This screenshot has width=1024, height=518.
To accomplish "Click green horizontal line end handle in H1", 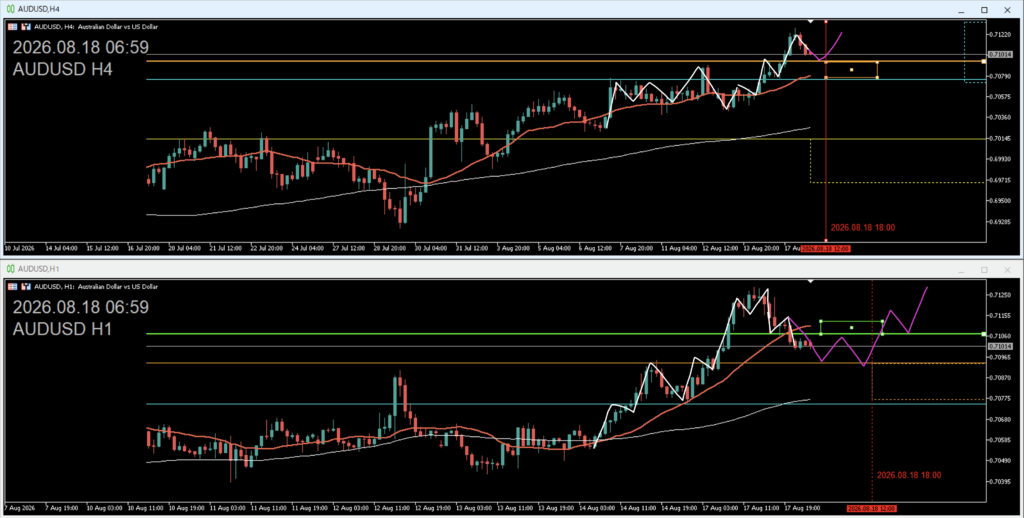I will (x=984, y=334).
